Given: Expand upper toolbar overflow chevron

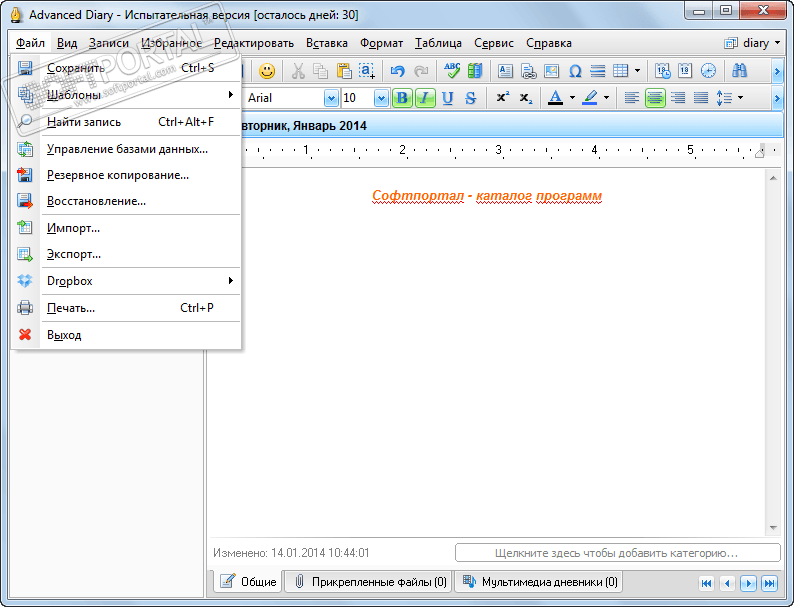Looking at the screenshot, I should 777,71.
